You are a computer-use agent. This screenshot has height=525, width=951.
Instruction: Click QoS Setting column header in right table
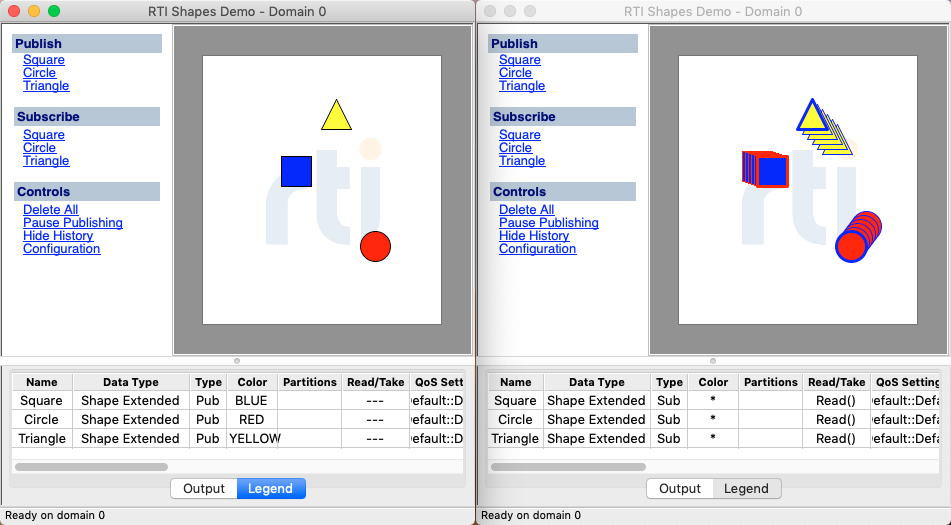905,382
